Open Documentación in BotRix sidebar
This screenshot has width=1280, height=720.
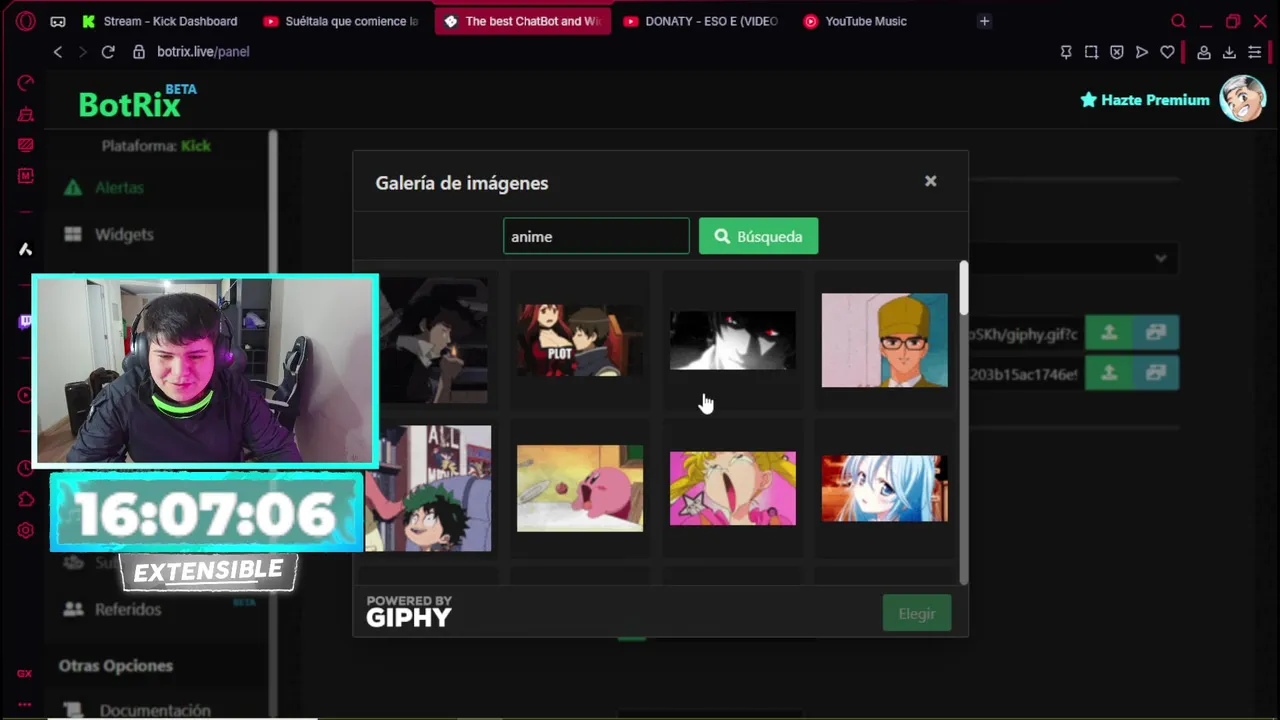155,710
